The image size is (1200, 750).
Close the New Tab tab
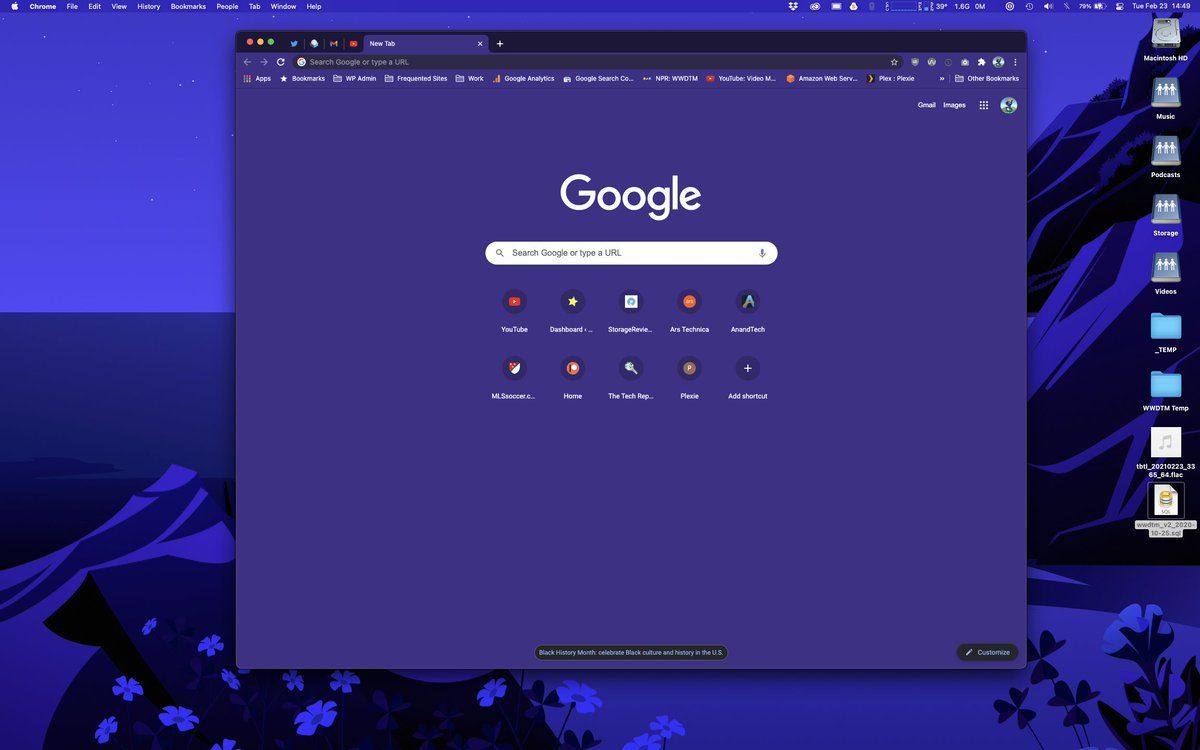coord(480,44)
